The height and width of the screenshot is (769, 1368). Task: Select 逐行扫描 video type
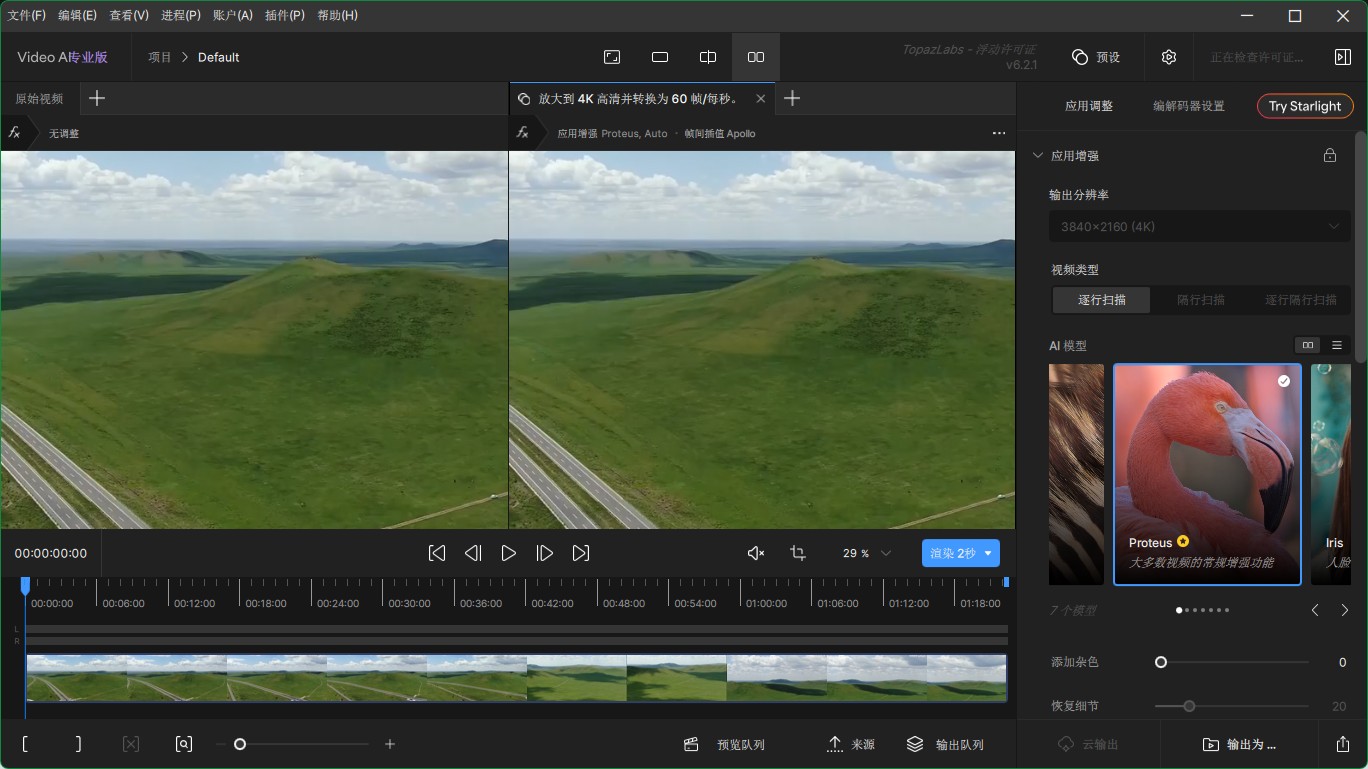[1101, 300]
